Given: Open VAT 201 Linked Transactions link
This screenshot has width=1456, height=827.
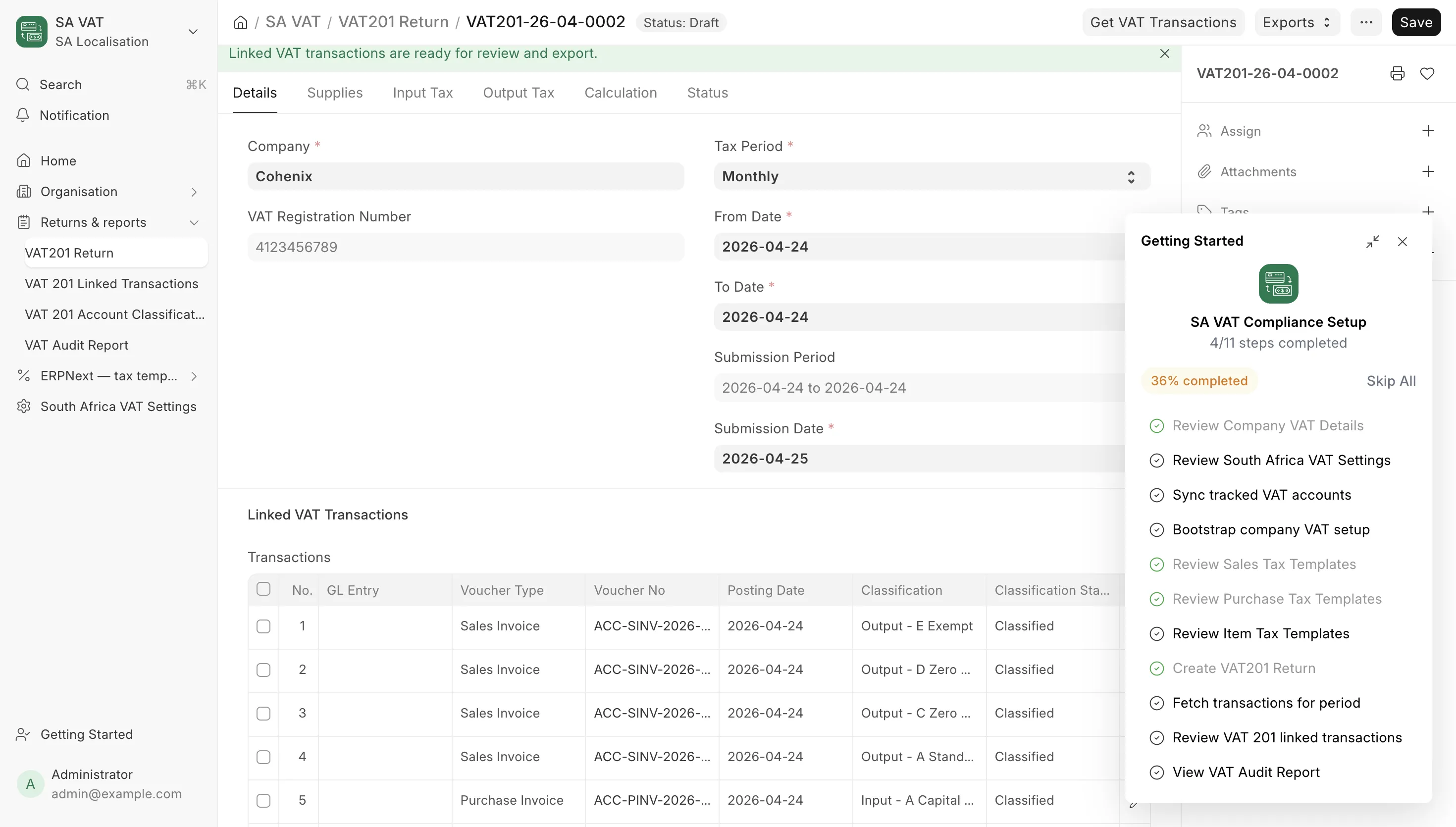Looking at the screenshot, I should point(112,284).
